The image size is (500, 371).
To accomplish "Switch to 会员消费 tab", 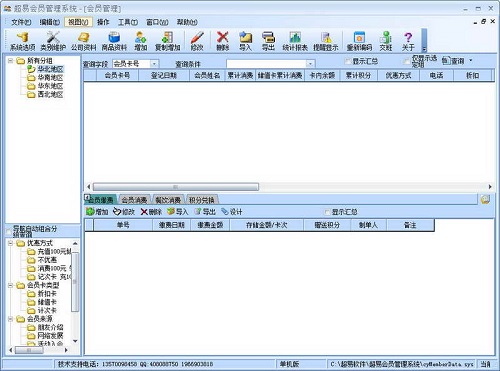I will pos(134,200).
